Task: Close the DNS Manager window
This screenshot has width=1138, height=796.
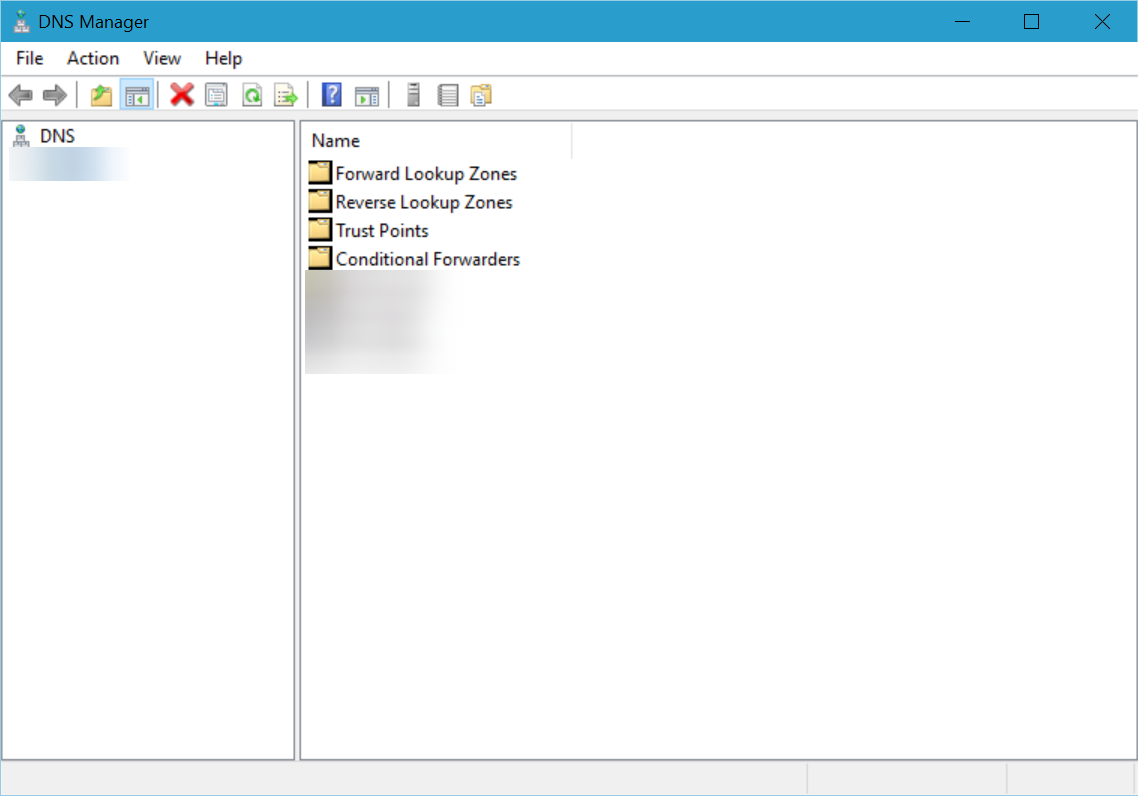Action: 1102,22
